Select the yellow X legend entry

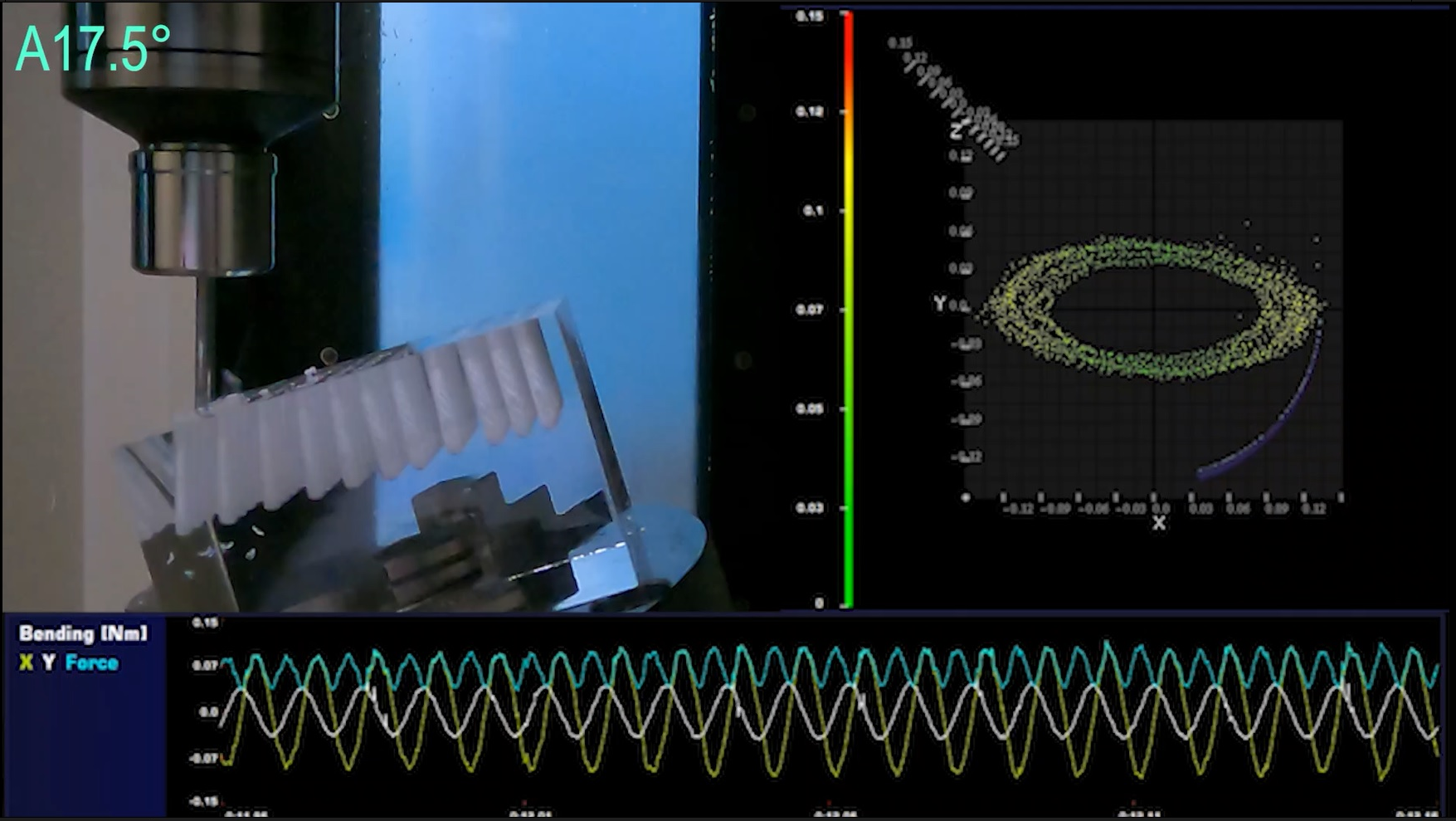(27, 662)
